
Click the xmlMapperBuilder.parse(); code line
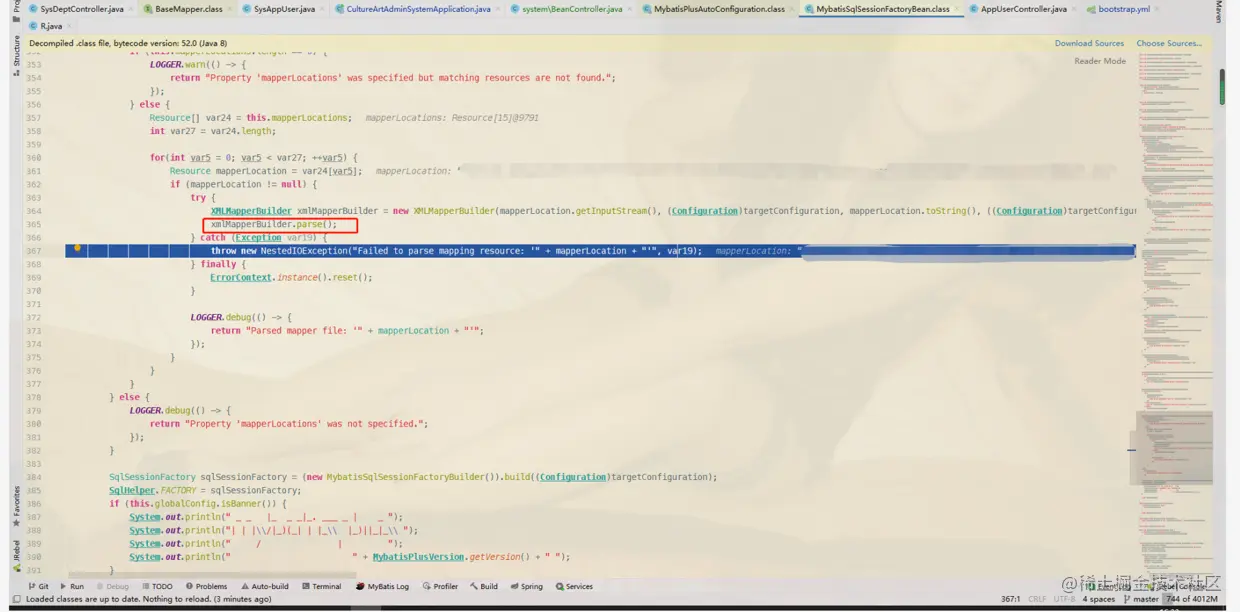274,224
